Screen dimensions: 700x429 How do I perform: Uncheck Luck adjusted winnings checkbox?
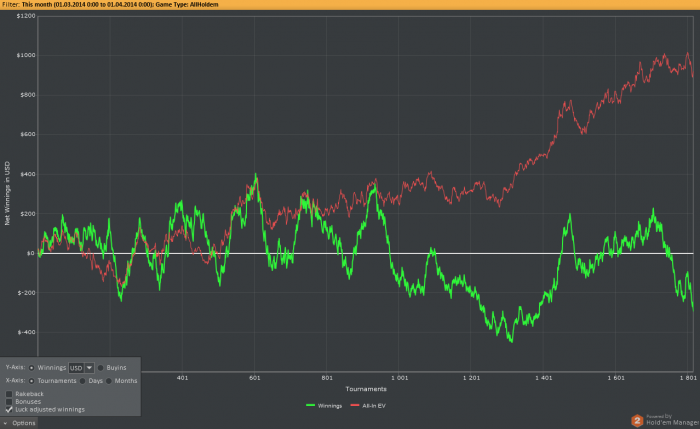click(x=9, y=409)
